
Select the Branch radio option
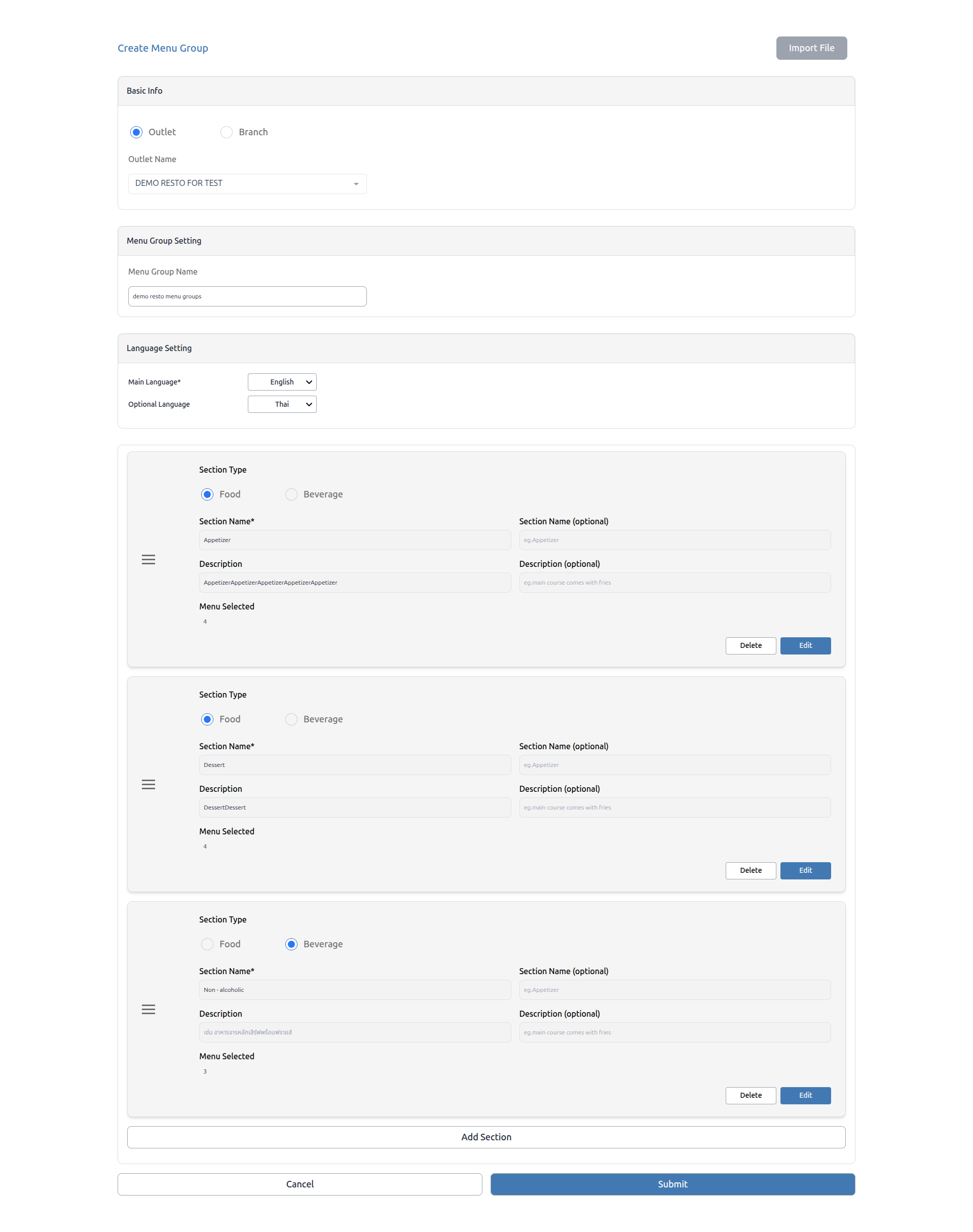[x=226, y=132]
